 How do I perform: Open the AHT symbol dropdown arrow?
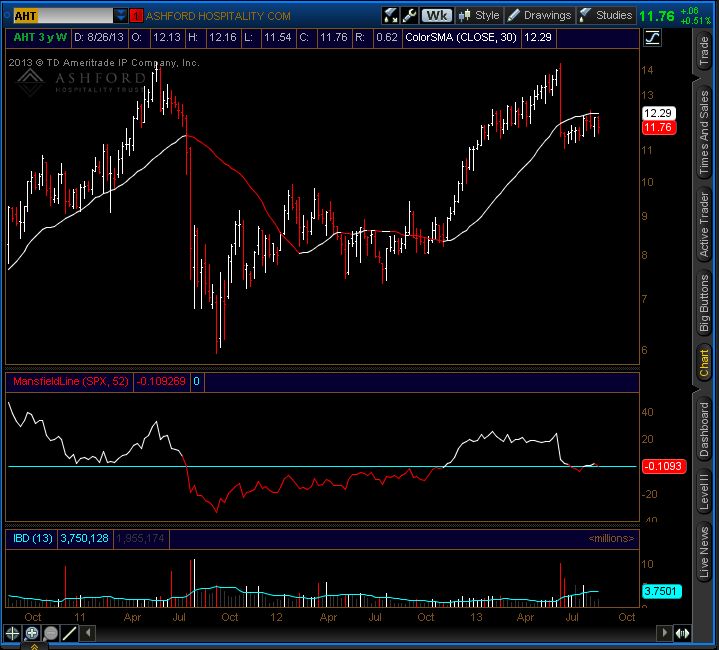pos(120,16)
